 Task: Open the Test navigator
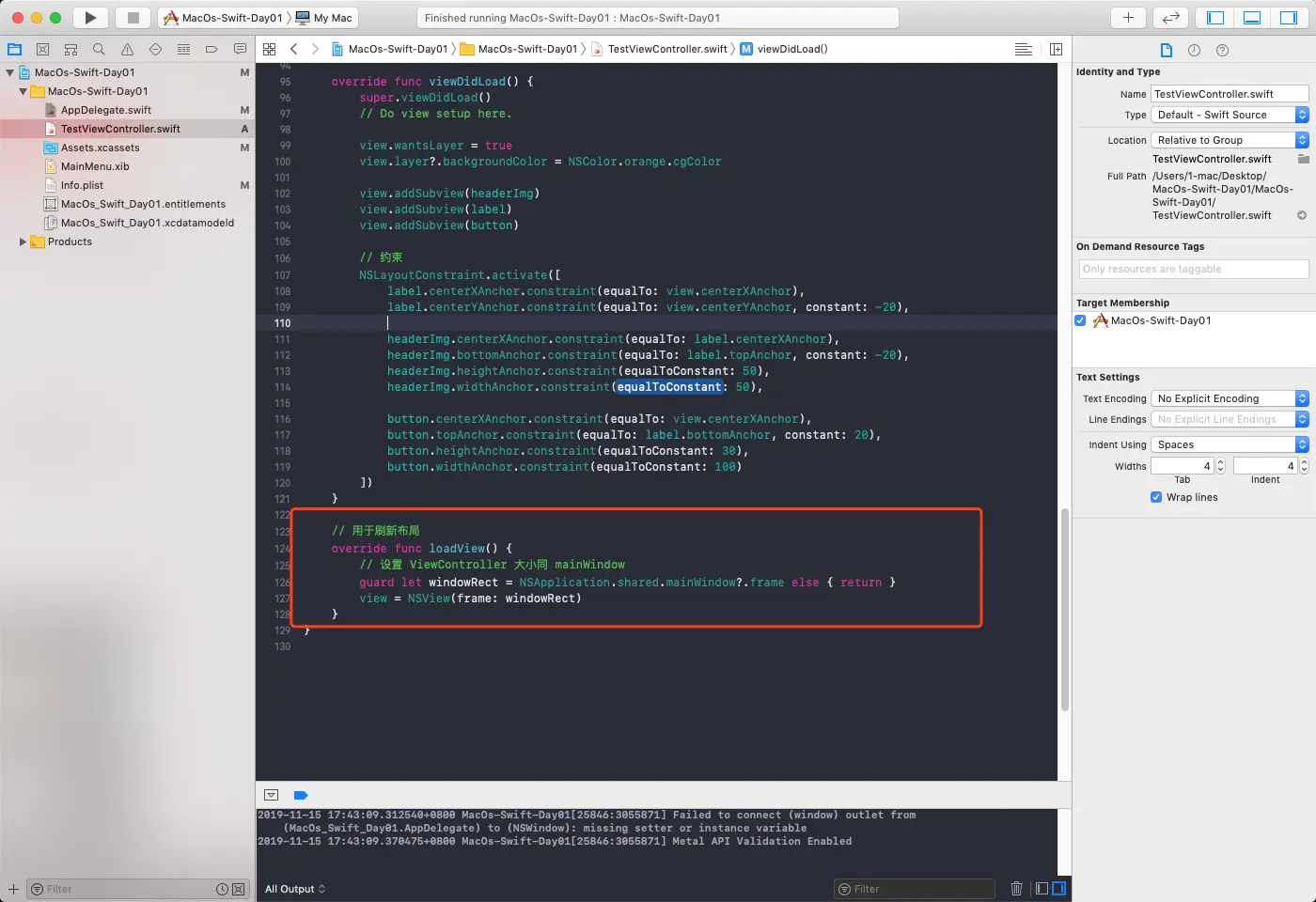point(155,49)
